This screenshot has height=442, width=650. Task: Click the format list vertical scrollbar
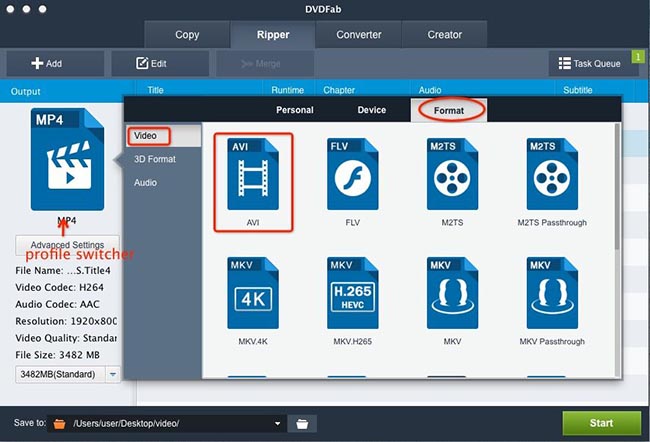click(x=617, y=187)
